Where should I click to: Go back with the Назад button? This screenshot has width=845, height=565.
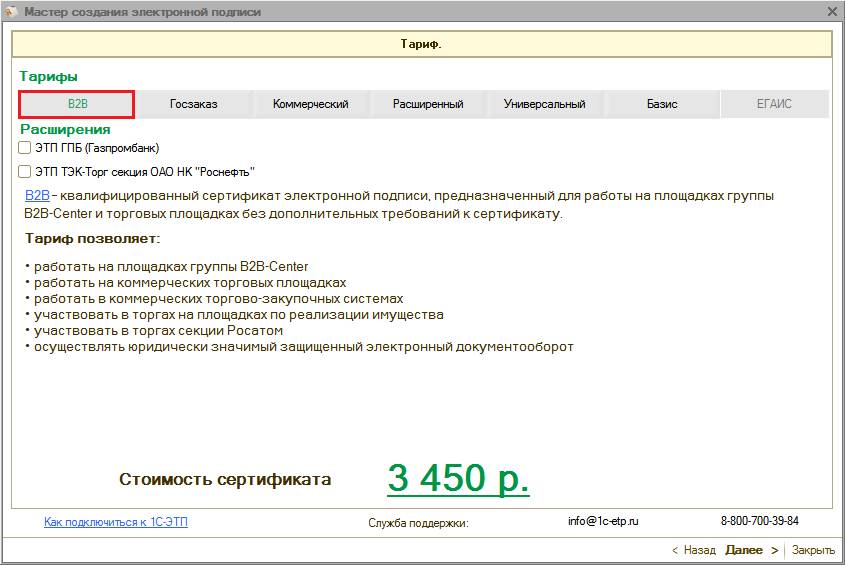pyautogui.click(x=694, y=550)
